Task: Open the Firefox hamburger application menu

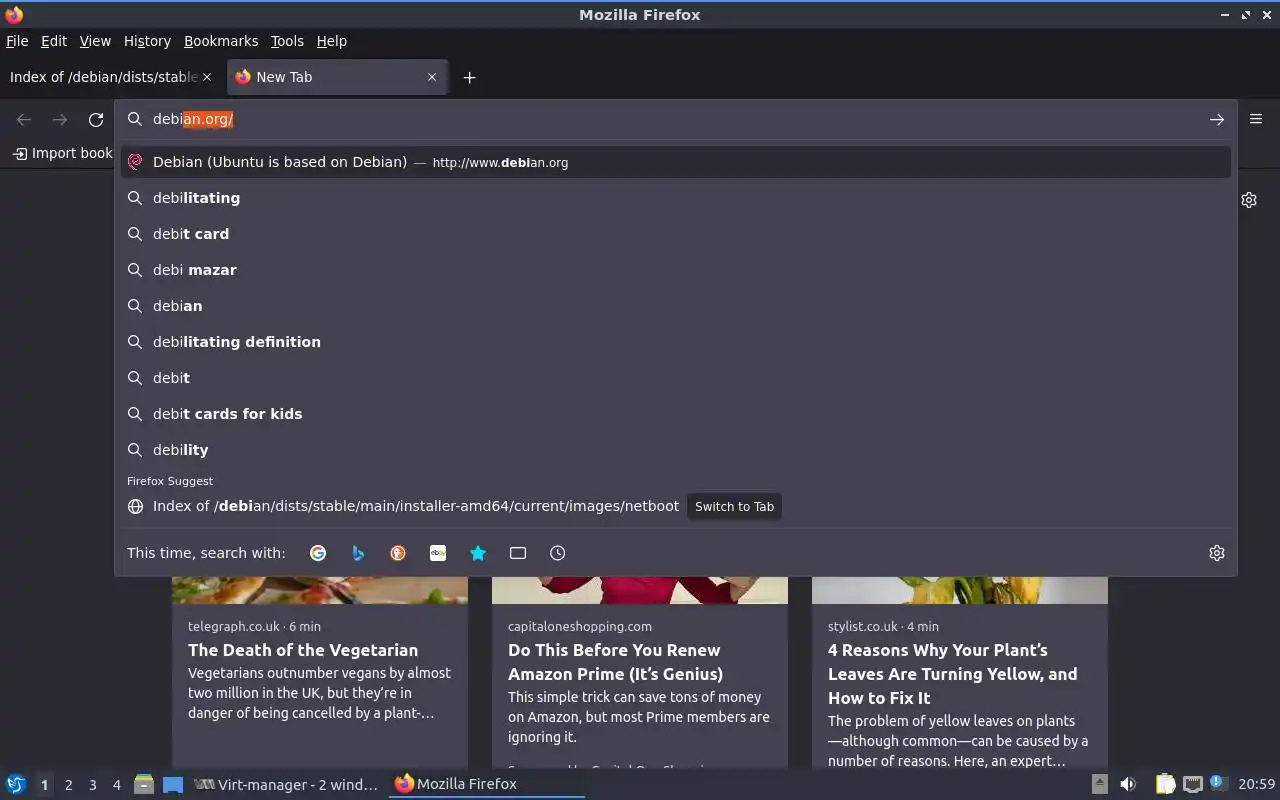Action: coord(1256,119)
